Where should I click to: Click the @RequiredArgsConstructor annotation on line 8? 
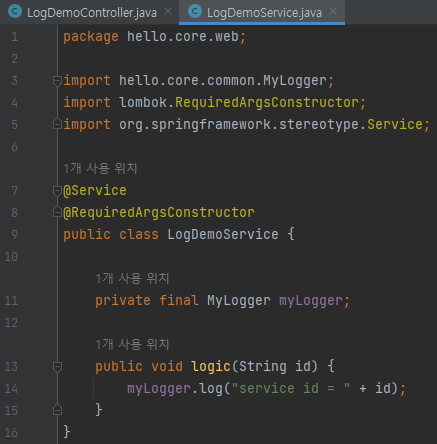159,213
